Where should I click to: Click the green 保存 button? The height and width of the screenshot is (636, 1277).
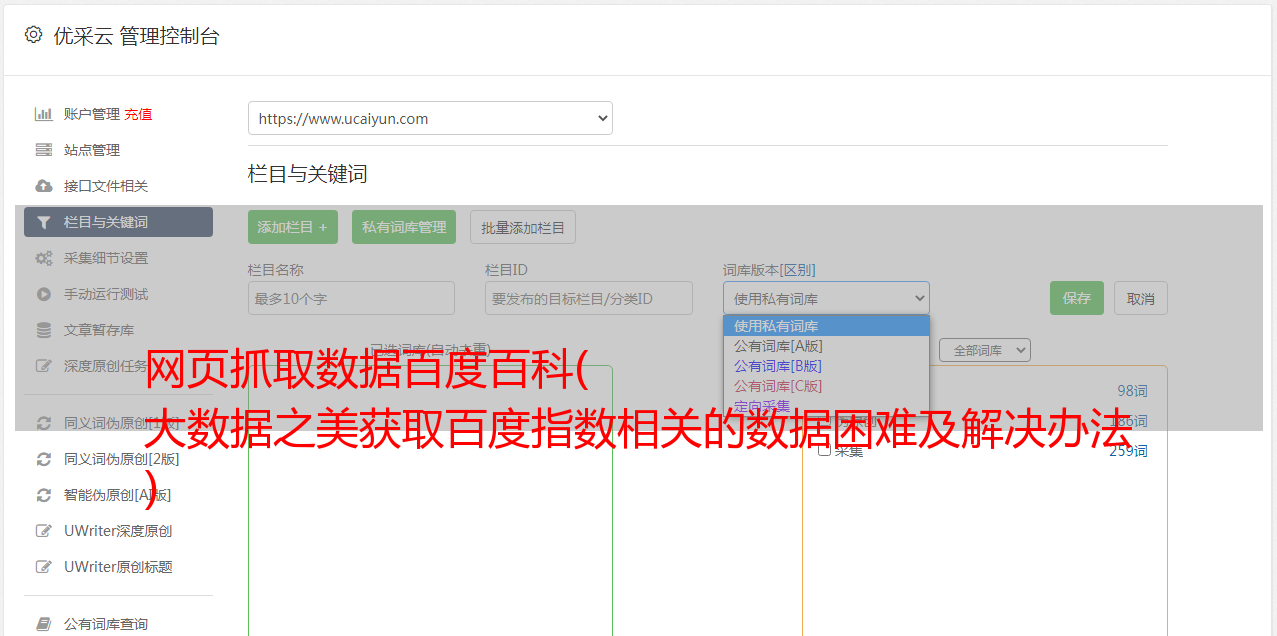[x=1077, y=298]
